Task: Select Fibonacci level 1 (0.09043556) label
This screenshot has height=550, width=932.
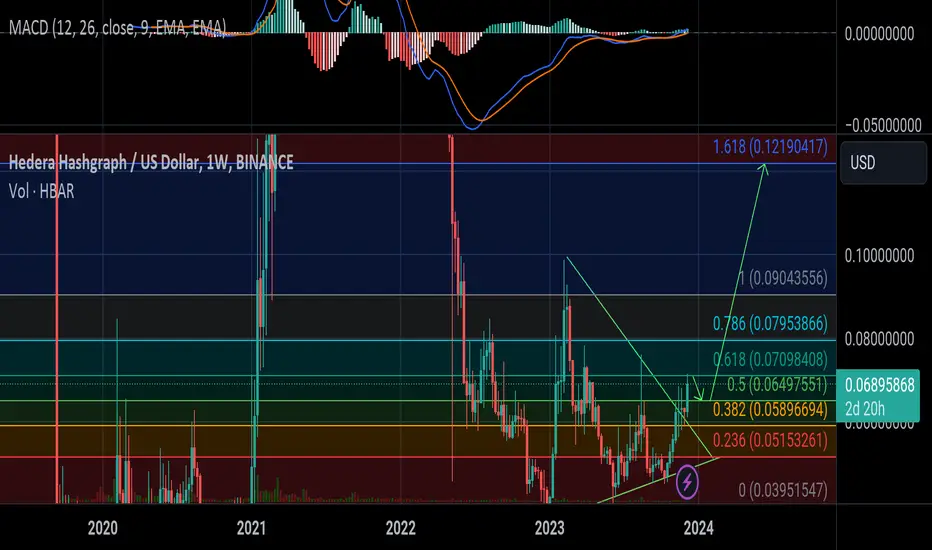Action: [783, 278]
